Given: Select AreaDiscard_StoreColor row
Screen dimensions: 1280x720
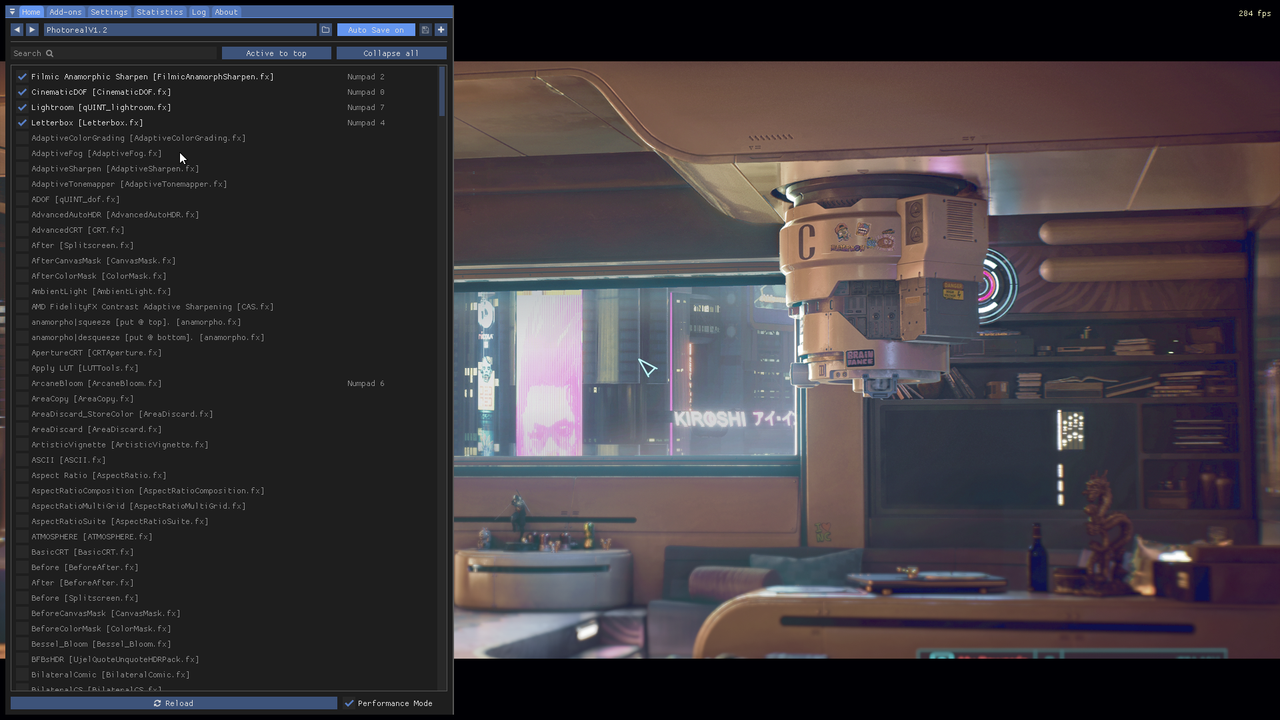Looking at the screenshot, I should [122, 414].
